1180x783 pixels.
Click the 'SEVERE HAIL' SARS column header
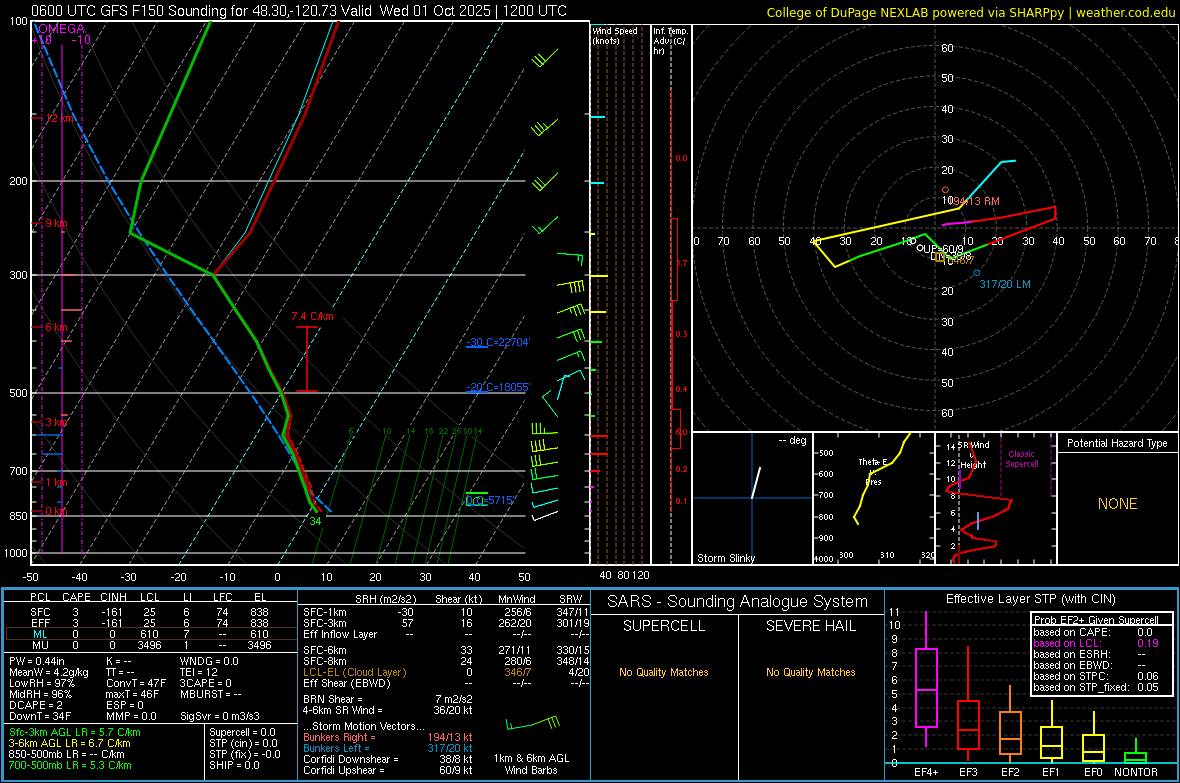click(810, 626)
